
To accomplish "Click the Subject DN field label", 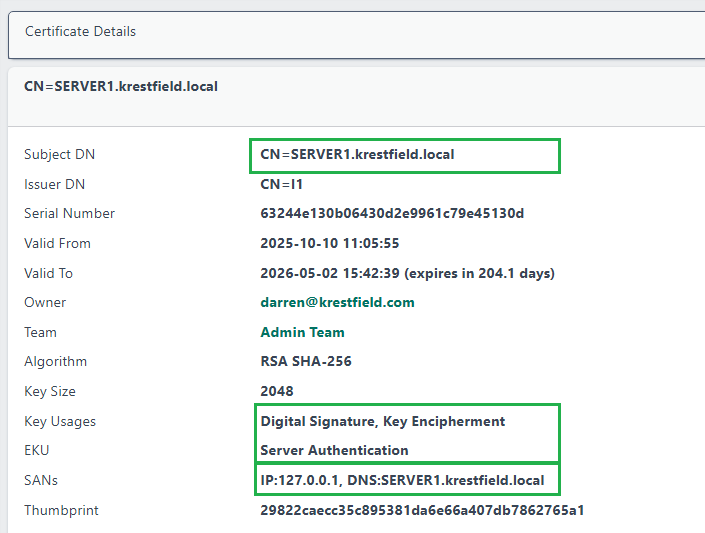I will (x=60, y=155).
